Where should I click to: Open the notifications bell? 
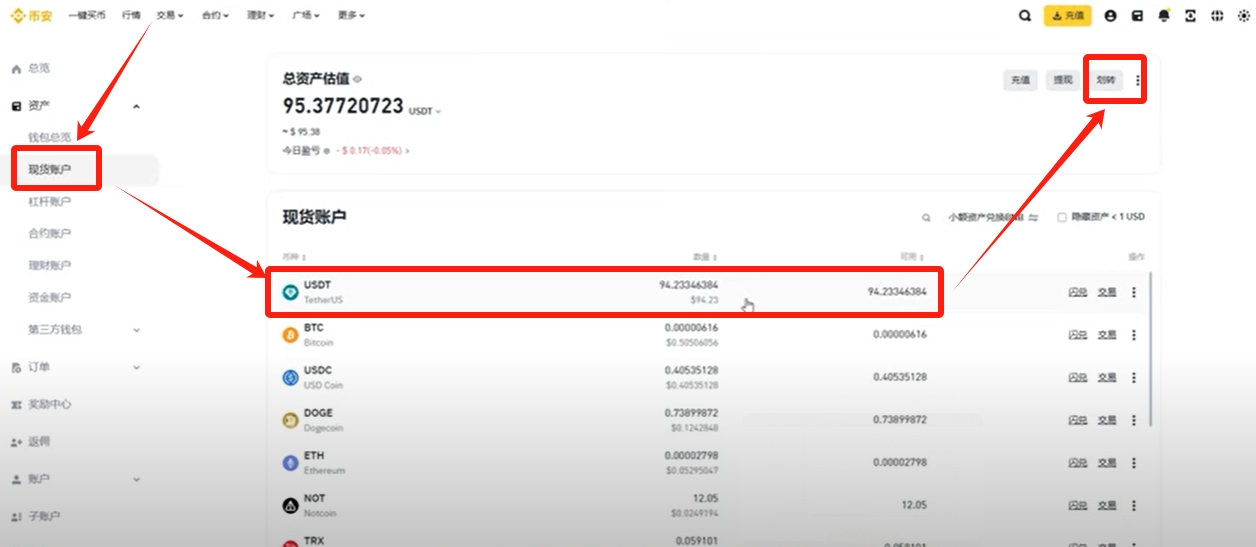pyautogui.click(x=1164, y=16)
